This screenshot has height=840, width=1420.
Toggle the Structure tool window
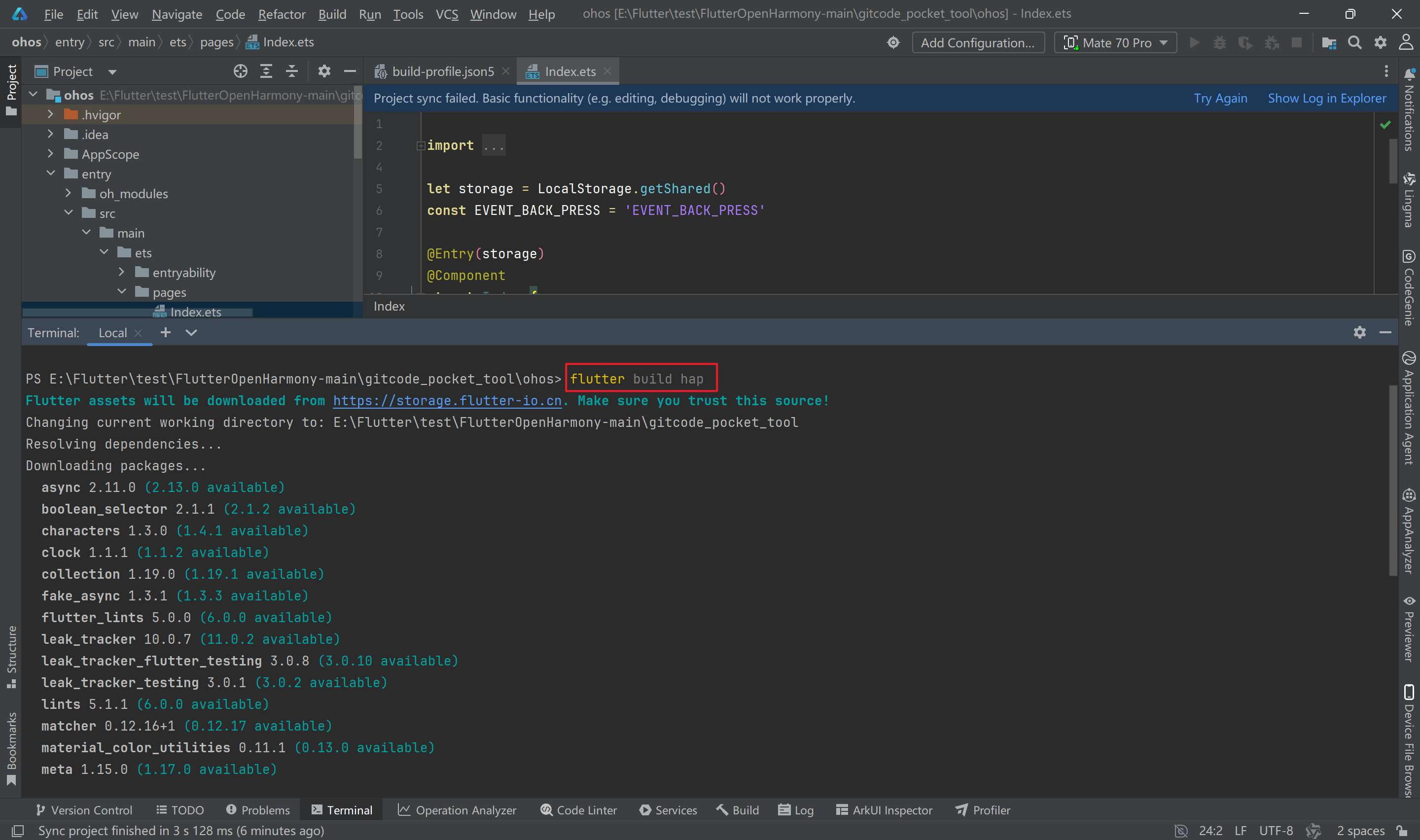11,657
